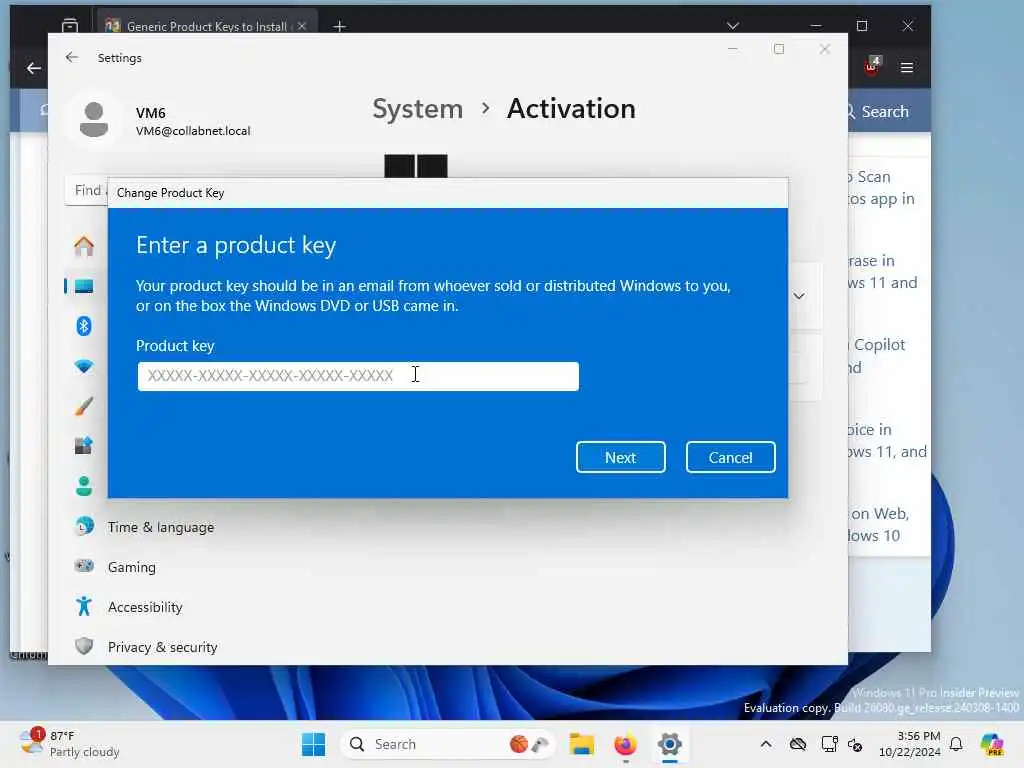Screen dimensions: 1024x768
Task: Open the Settings app taskbar icon
Action: 669,744
